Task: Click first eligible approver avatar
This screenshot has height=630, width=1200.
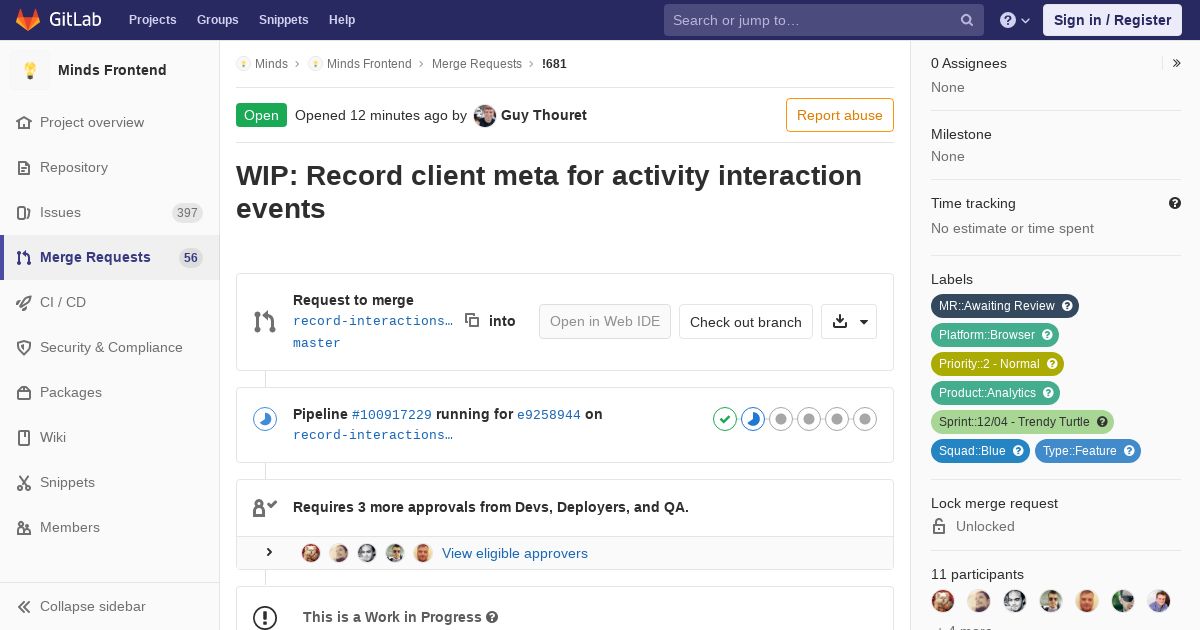Action: point(311,553)
